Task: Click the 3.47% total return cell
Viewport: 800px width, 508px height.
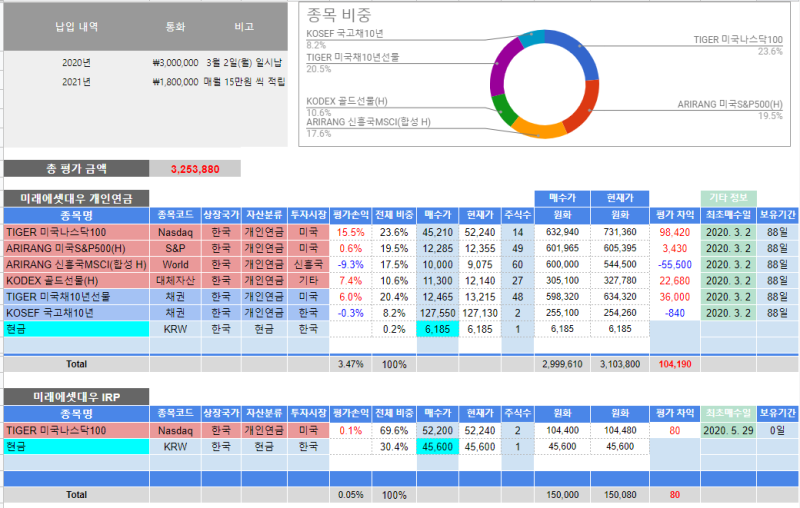Action: coord(351,364)
